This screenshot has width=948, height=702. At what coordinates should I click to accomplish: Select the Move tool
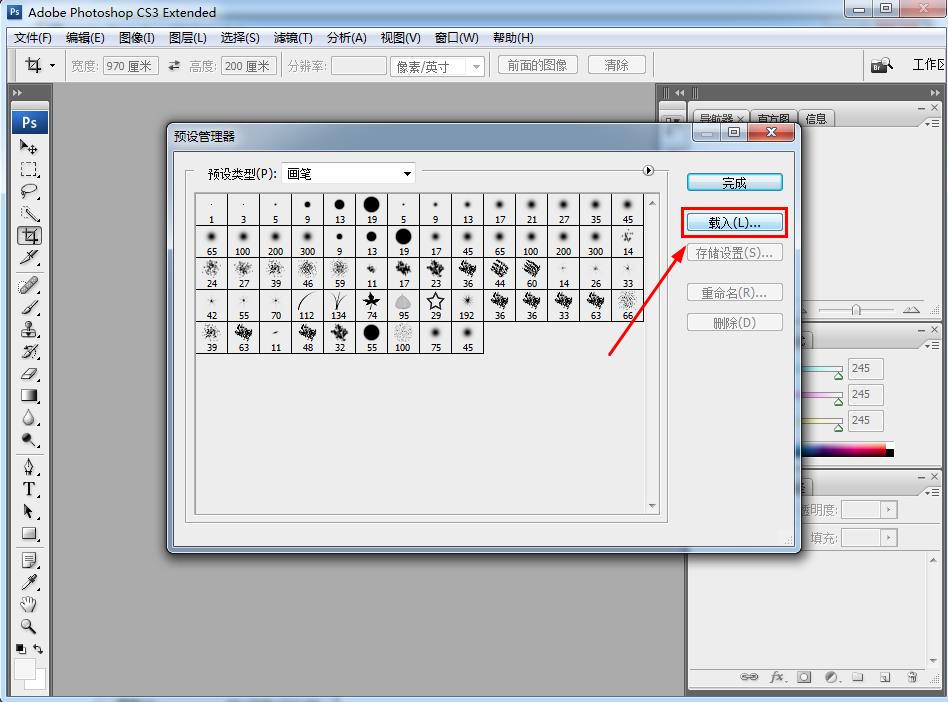(x=29, y=147)
